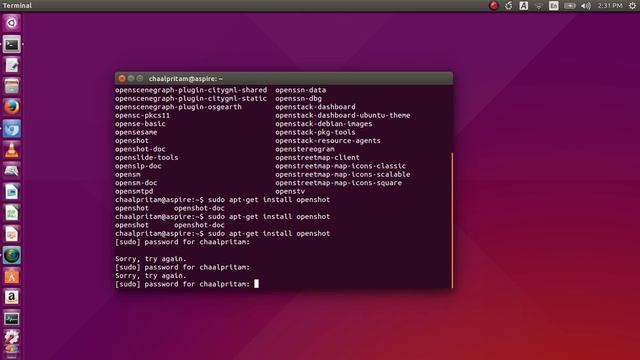The width and height of the screenshot is (640, 360).
Task: Launch Chromium browser from the launcher
Action: tap(11, 129)
